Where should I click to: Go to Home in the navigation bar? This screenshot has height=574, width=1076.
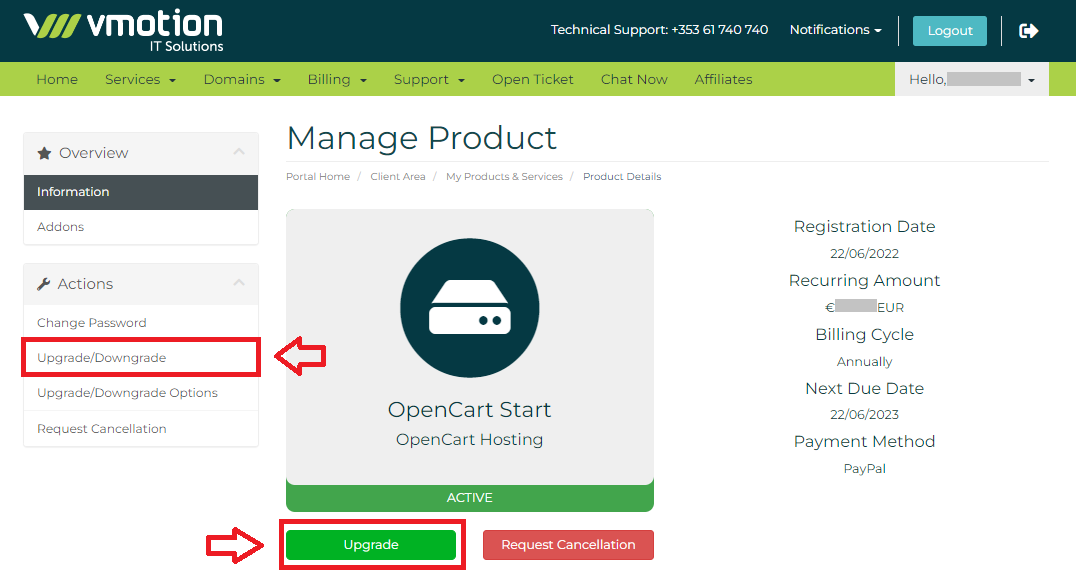(57, 80)
